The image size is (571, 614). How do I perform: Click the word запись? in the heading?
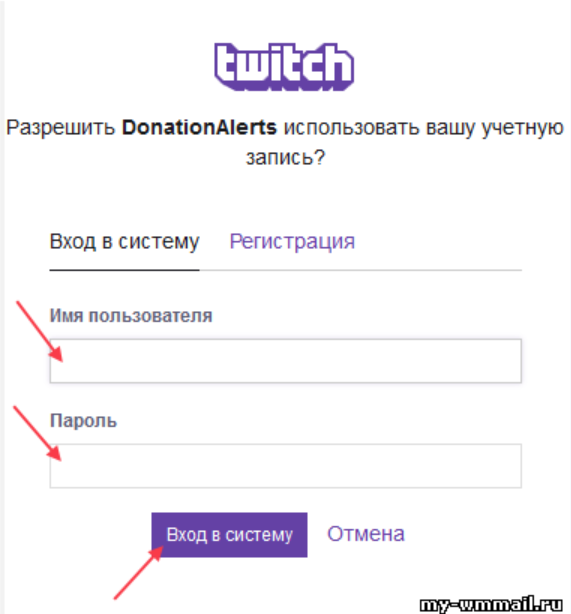286,157
